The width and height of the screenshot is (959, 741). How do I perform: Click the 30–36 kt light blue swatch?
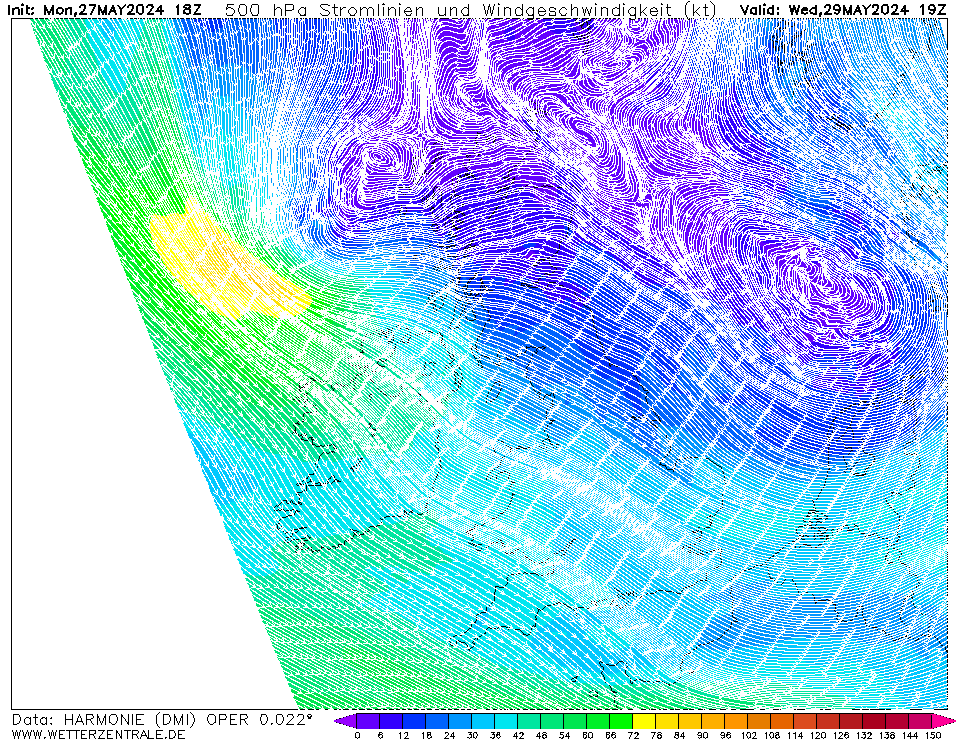(x=484, y=721)
